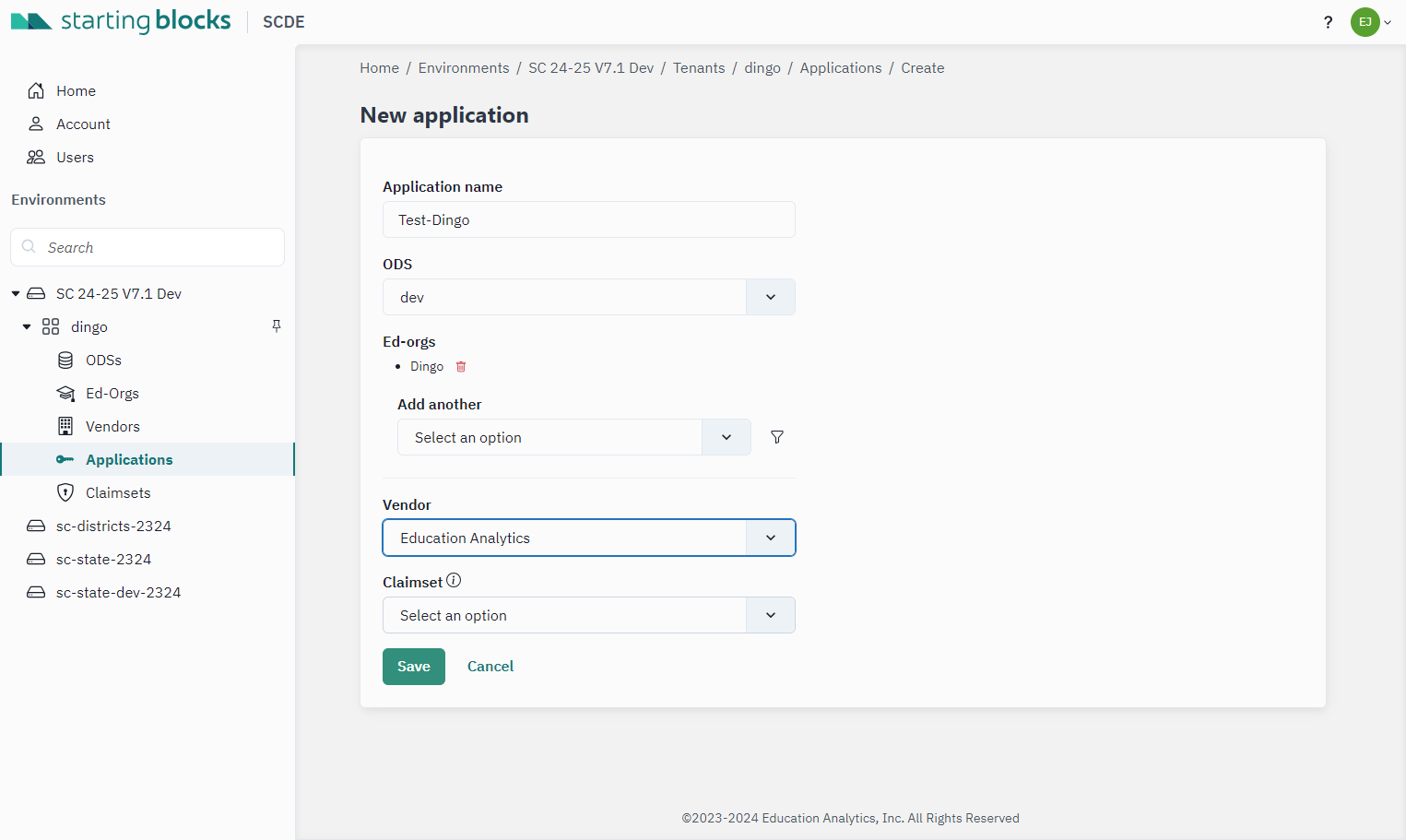The image size is (1406, 840).
Task: Click the Account person icon
Action: 36,124
